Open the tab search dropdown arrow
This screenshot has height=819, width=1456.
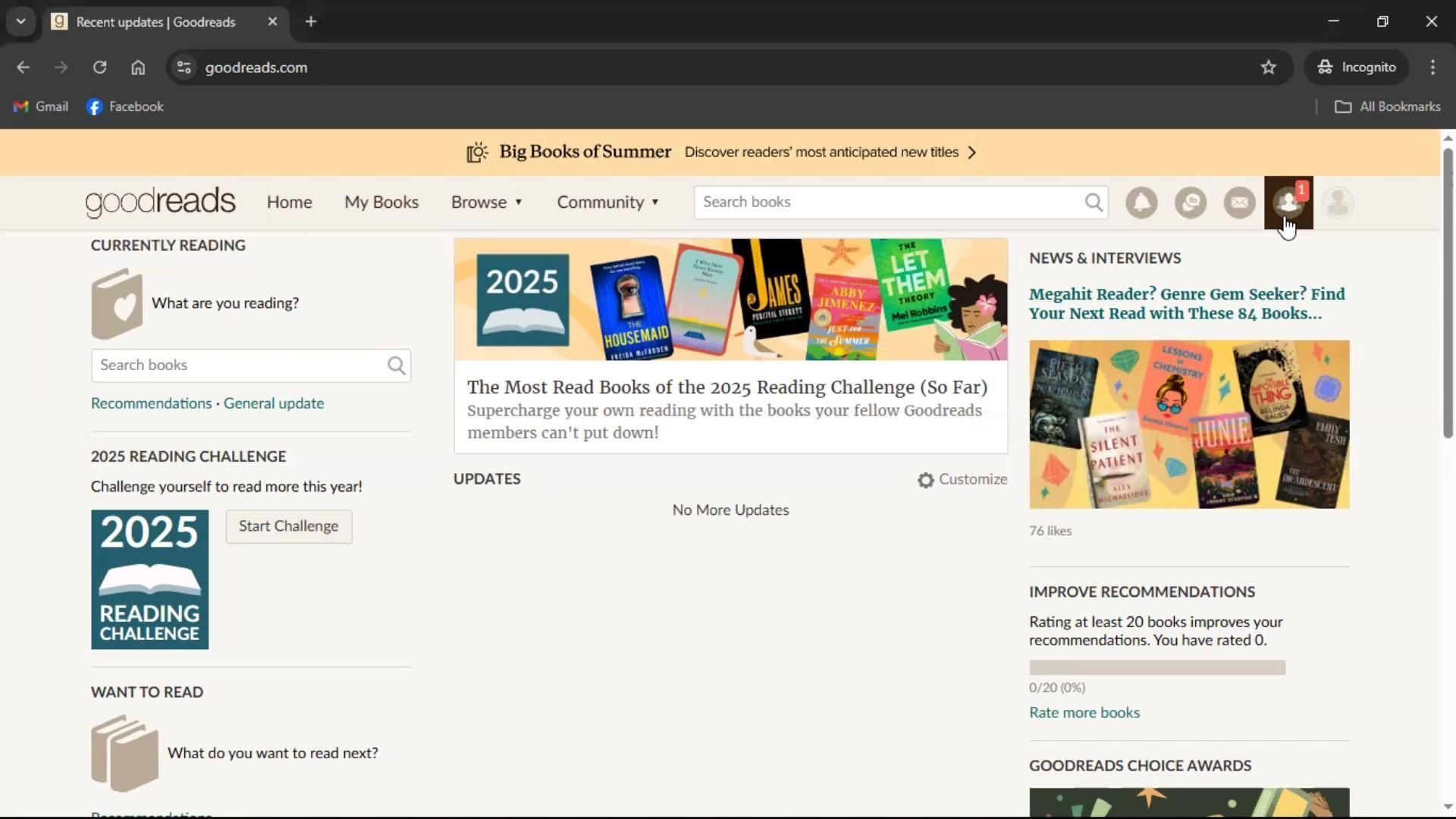click(21, 21)
